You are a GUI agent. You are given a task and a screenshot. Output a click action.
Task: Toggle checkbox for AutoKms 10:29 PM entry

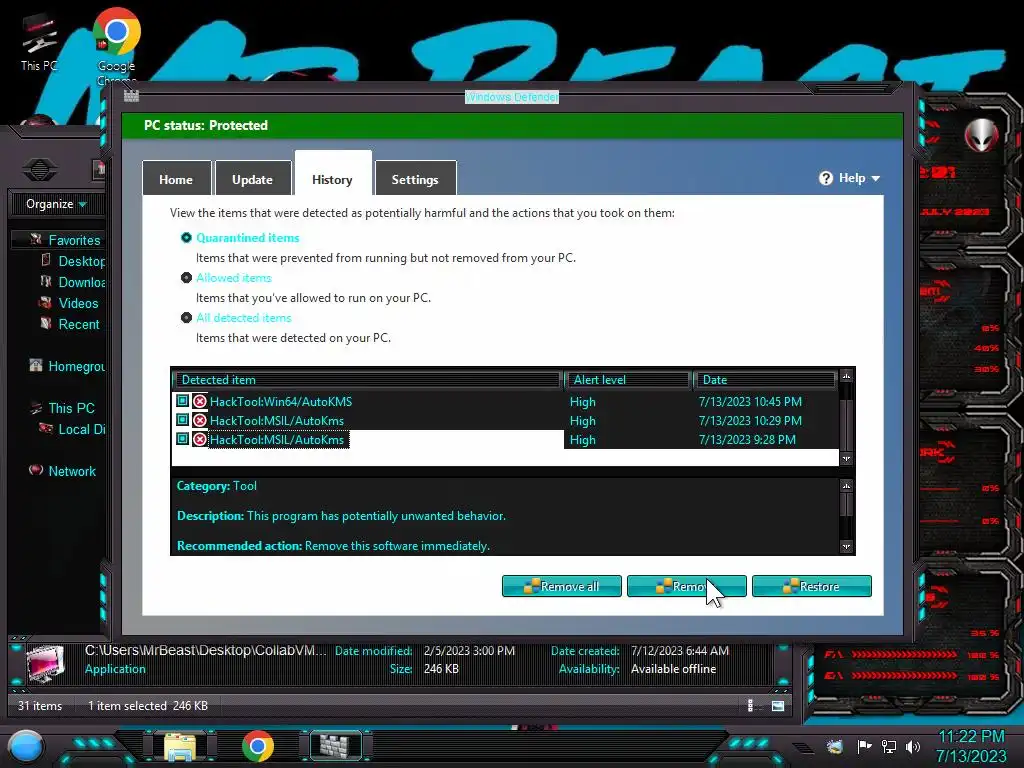tap(182, 420)
